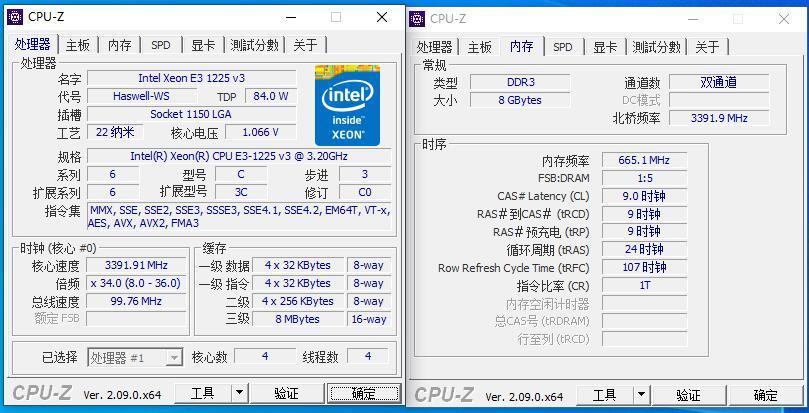Expand the 处理器 #1 selection dropdown
The height and width of the screenshot is (413, 809).
tap(135, 357)
